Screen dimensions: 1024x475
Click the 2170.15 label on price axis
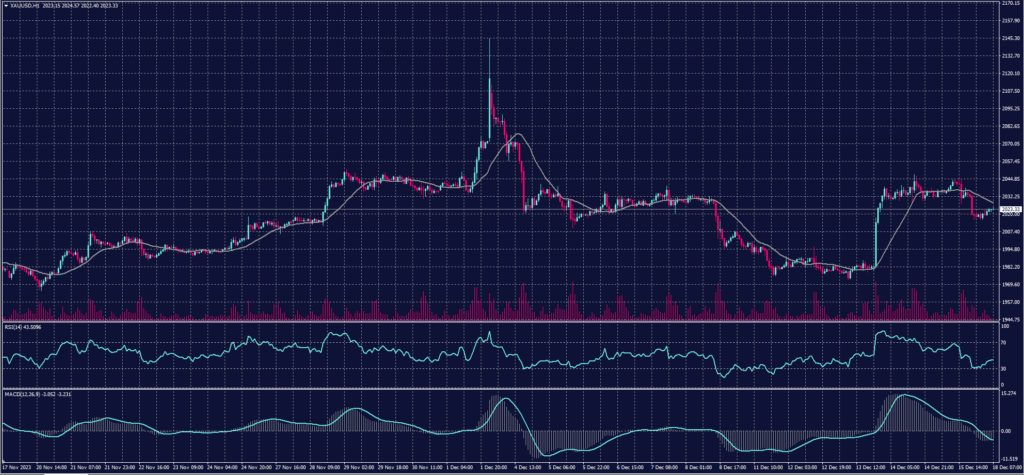pyautogui.click(x=1008, y=4)
